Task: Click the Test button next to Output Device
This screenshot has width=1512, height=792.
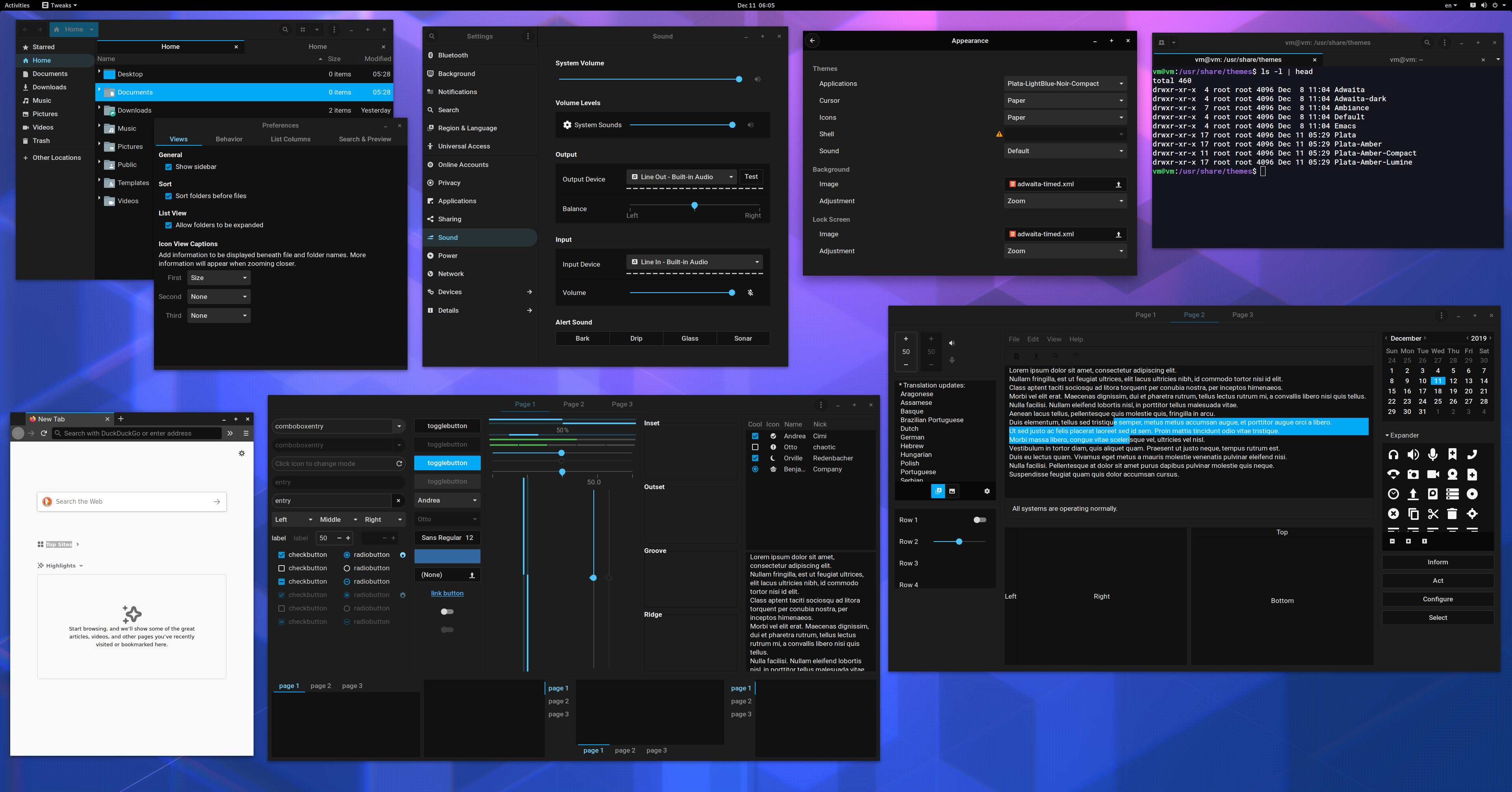Action: coord(751,177)
